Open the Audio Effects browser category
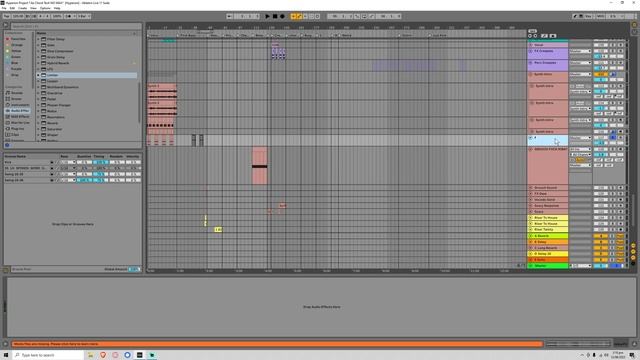The width and height of the screenshot is (640, 360). pos(19,111)
